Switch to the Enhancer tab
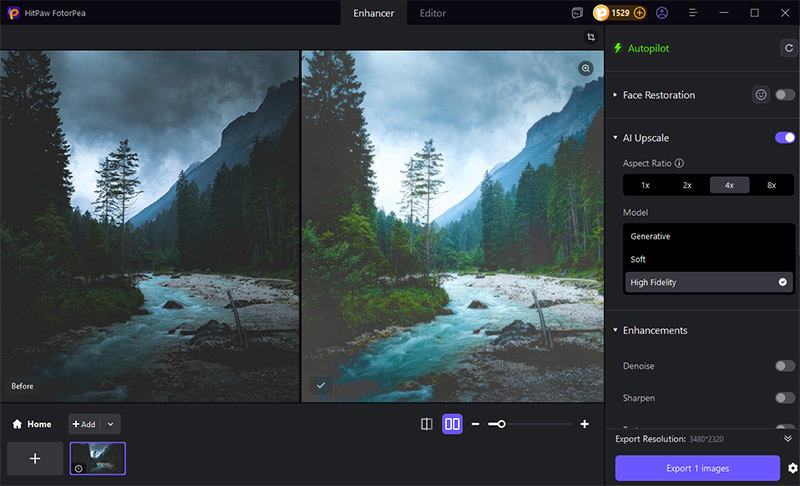This screenshot has height=486, width=800. tap(373, 13)
